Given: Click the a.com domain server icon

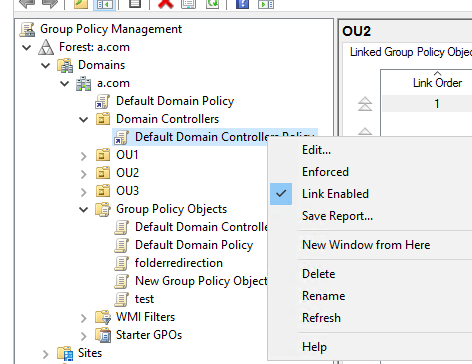Looking at the screenshot, I should (x=83, y=83).
